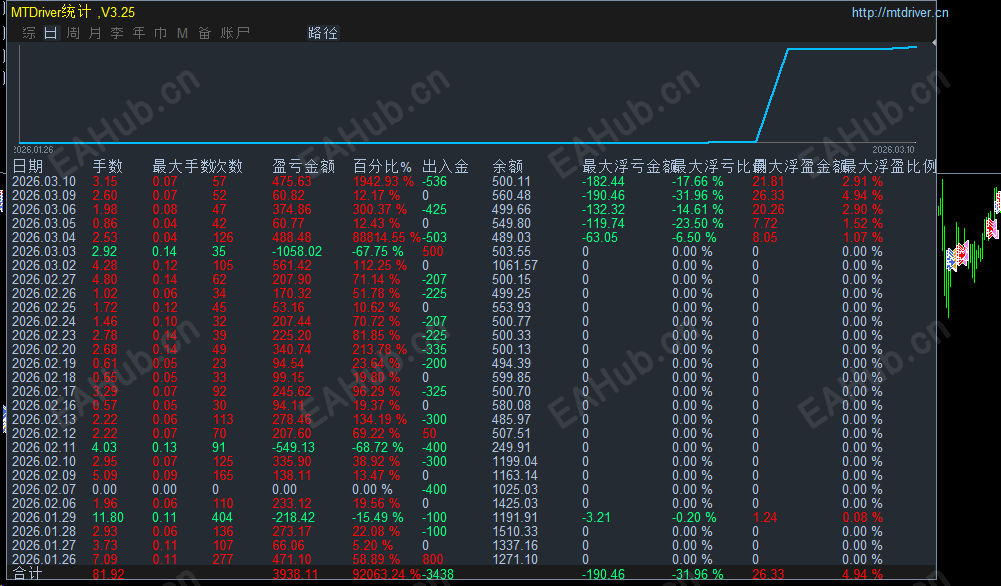Open the 季 quarterly tab
Image resolution: width=1001 pixels, height=586 pixels.
click(x=117, y=33)
